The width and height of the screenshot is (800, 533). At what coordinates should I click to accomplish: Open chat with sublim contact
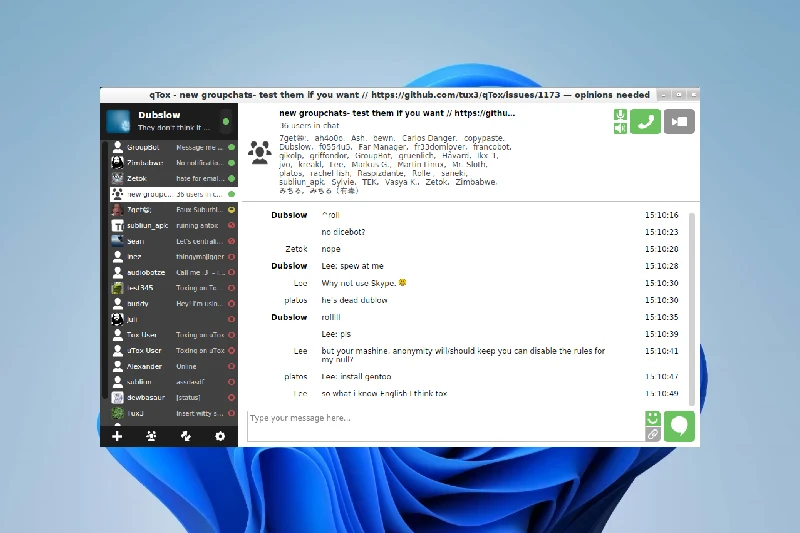[x=173, y=382]
